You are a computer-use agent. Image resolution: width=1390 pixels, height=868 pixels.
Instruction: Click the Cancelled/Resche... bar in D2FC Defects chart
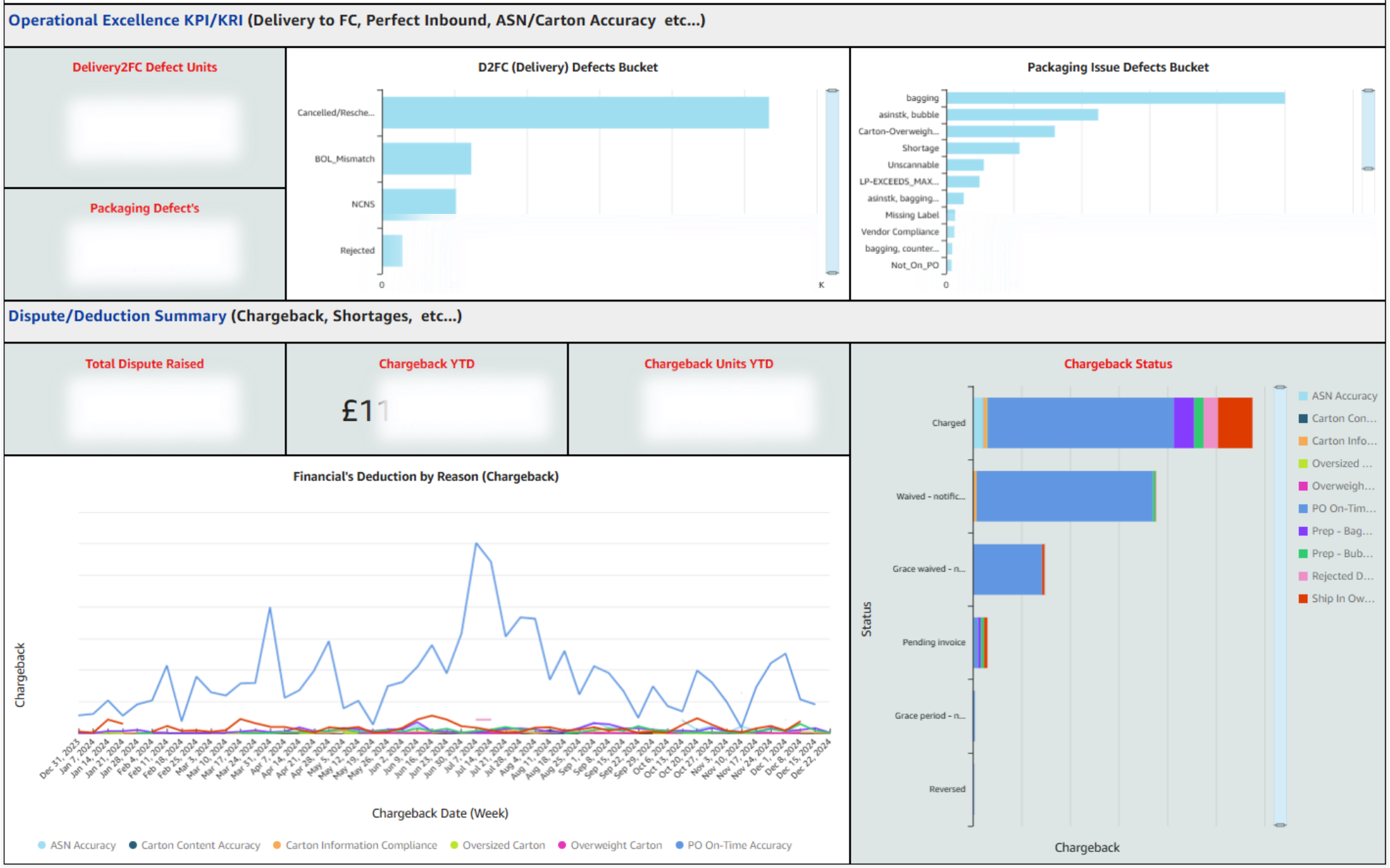pyautogui.click(x=575, y=112)
